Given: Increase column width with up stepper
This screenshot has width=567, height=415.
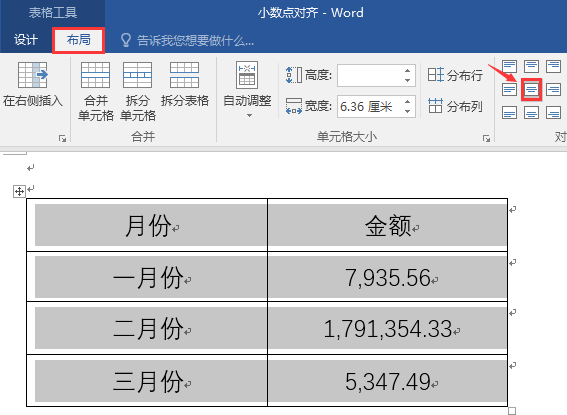Looking at the screenshot, I should [408, 102].
